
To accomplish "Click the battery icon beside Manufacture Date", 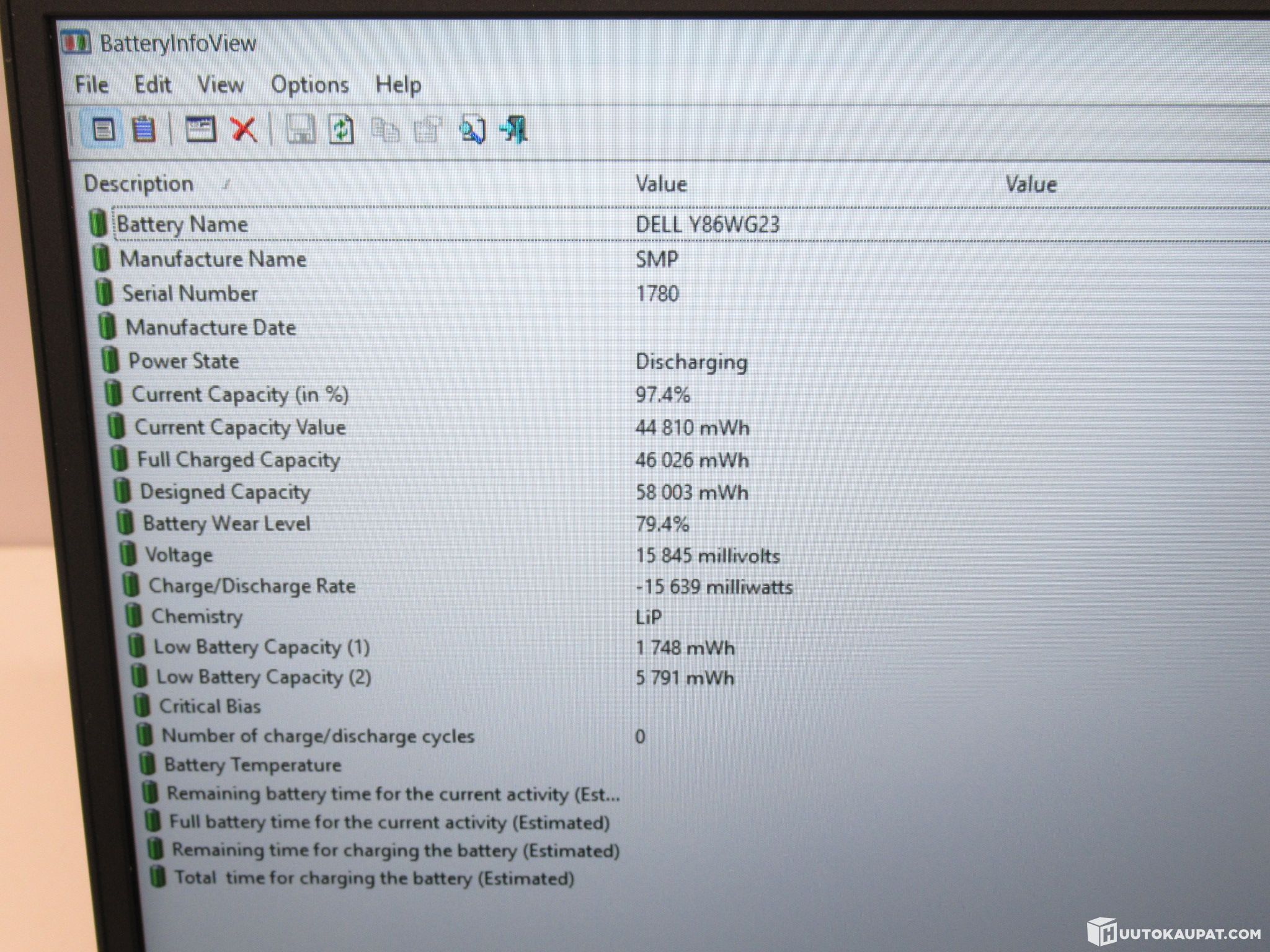I will (x=107, y=325).
